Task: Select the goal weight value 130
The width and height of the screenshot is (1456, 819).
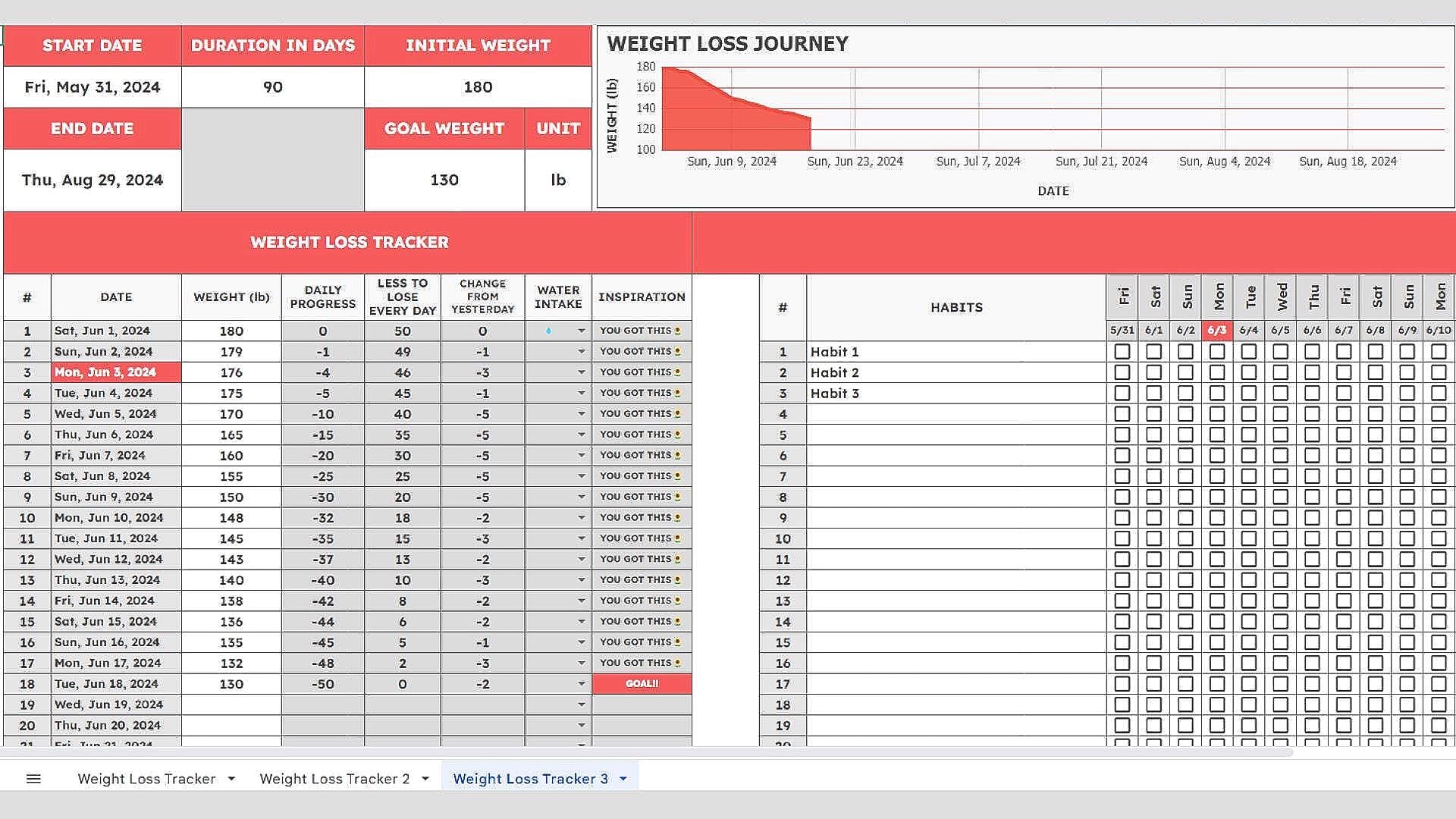Action: click(444, 180)
